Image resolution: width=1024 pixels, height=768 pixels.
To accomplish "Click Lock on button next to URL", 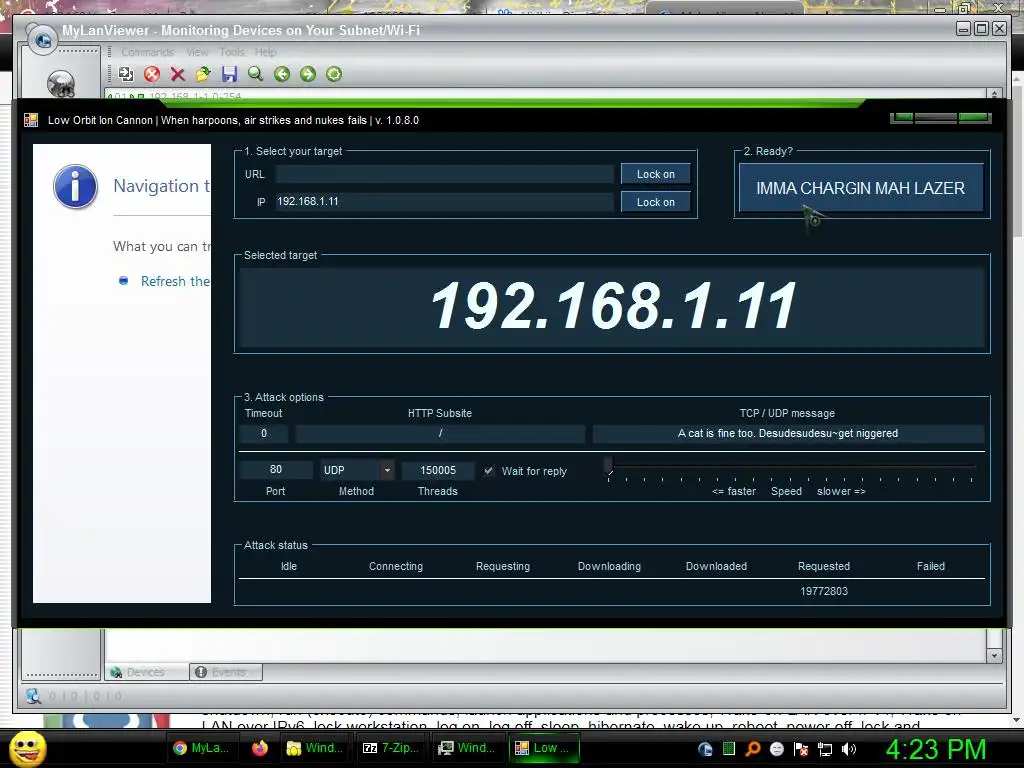I will pyautogui.click(x=656, y=174).
